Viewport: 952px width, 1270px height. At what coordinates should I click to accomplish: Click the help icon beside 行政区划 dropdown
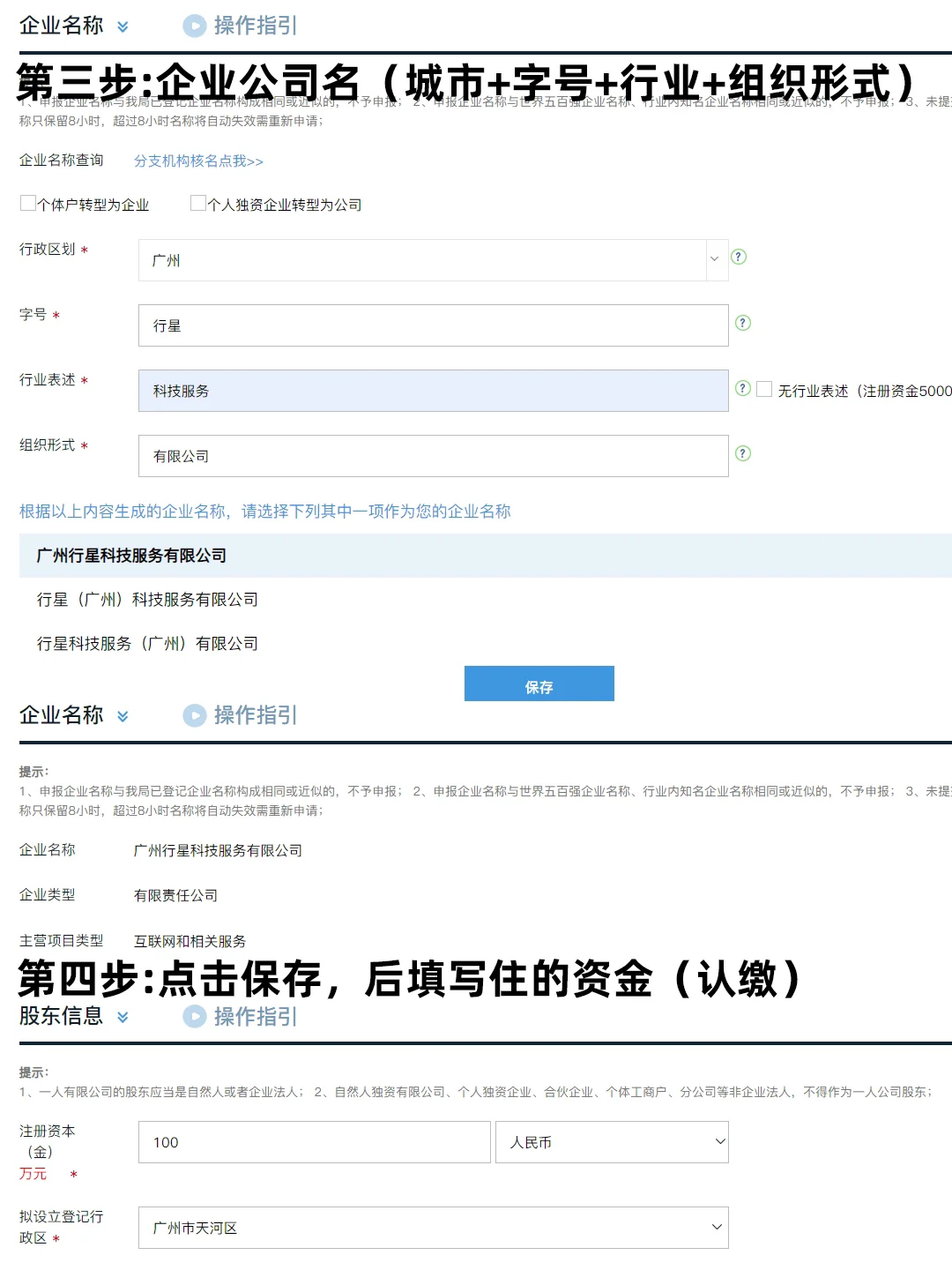point(739,257)
